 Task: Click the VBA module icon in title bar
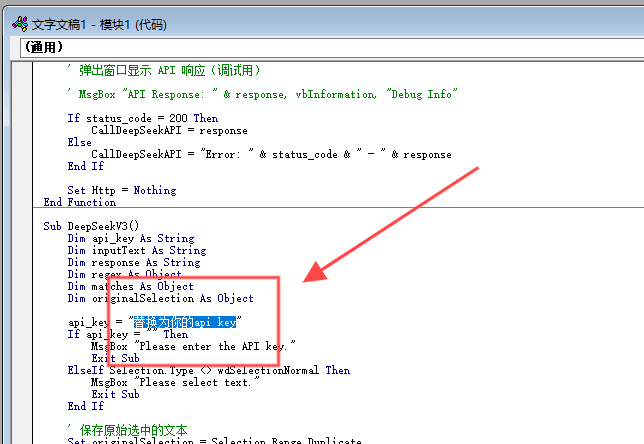[x=20, y=24]
